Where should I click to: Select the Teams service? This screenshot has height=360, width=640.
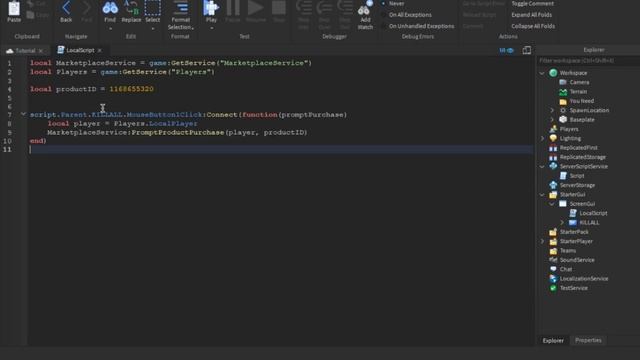tap(567, 251)
